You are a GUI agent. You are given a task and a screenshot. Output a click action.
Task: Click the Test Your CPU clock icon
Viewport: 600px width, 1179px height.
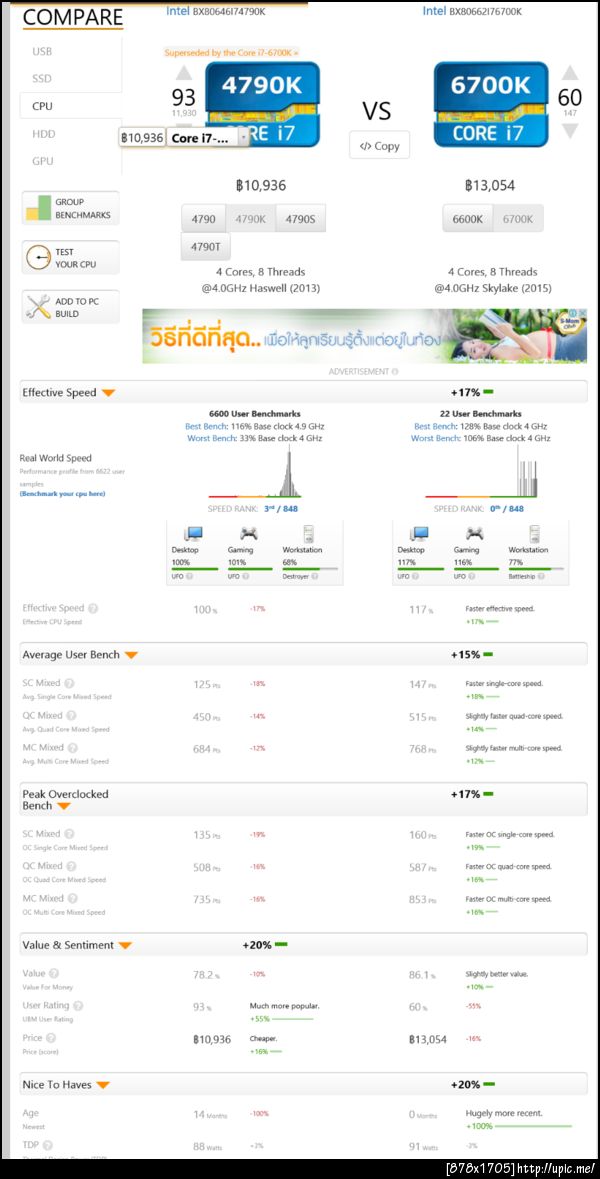point(38,258)
